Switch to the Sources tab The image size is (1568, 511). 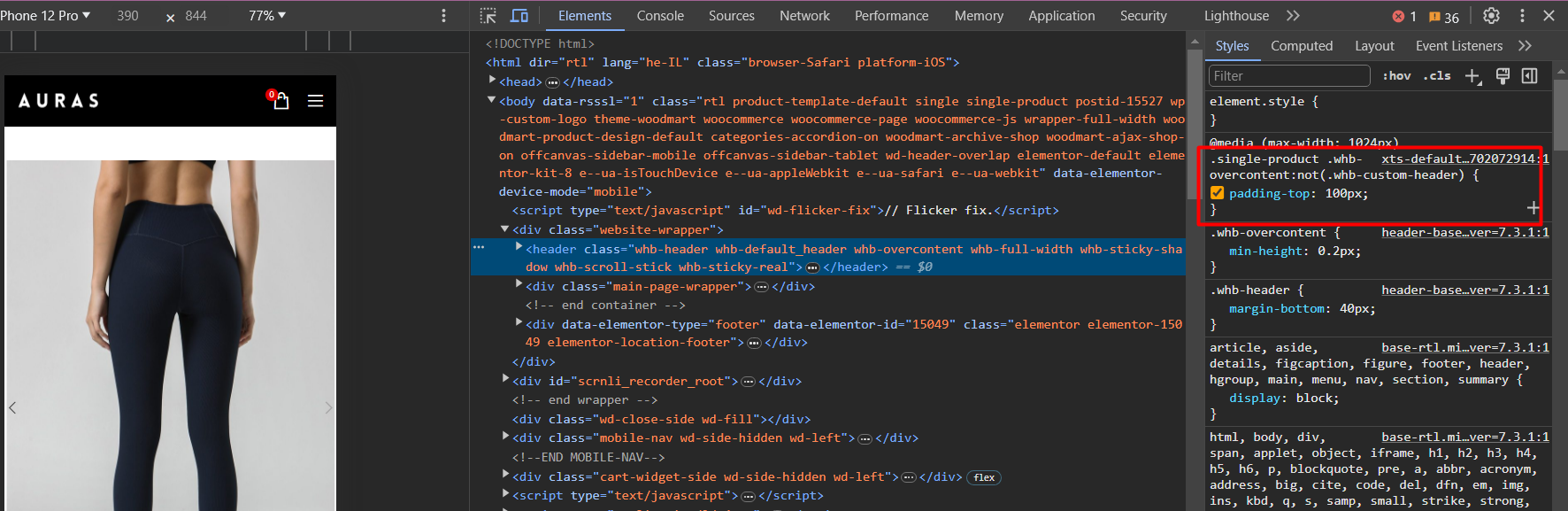(x=732, y=16)
